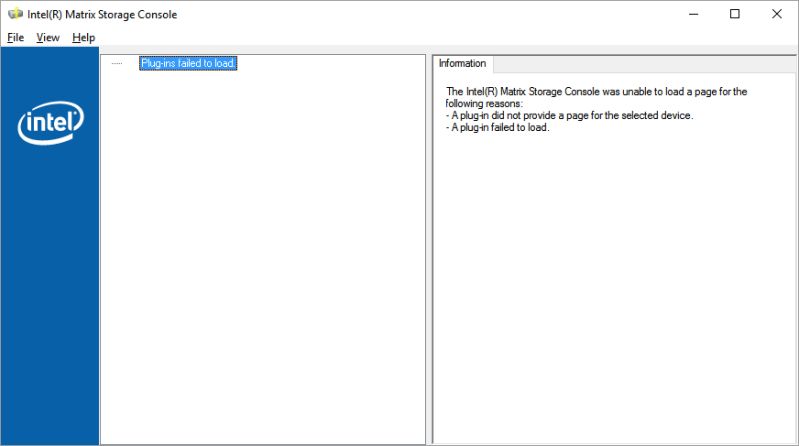Click 'A plug-in did not provide a page' line
Viewport: 799px width, 446px height.
(x=570, y=116)
